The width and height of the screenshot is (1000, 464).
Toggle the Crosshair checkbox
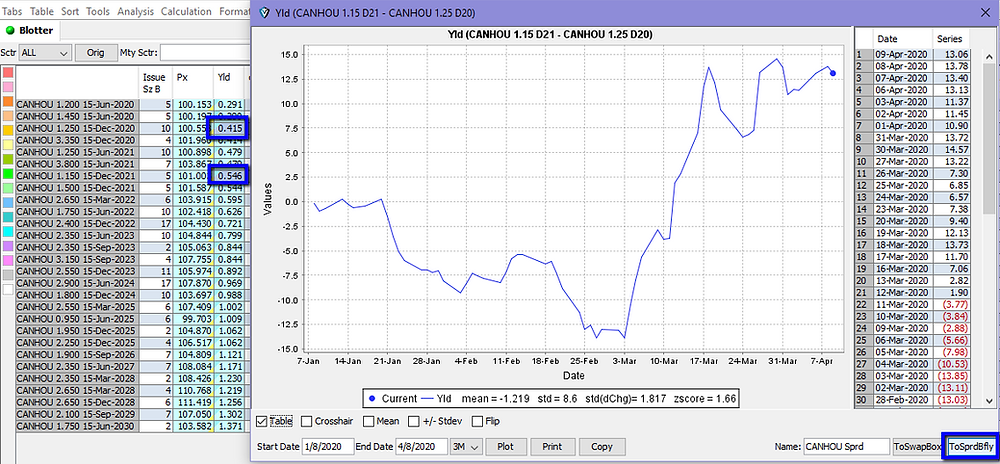click(x=306, y=421)
